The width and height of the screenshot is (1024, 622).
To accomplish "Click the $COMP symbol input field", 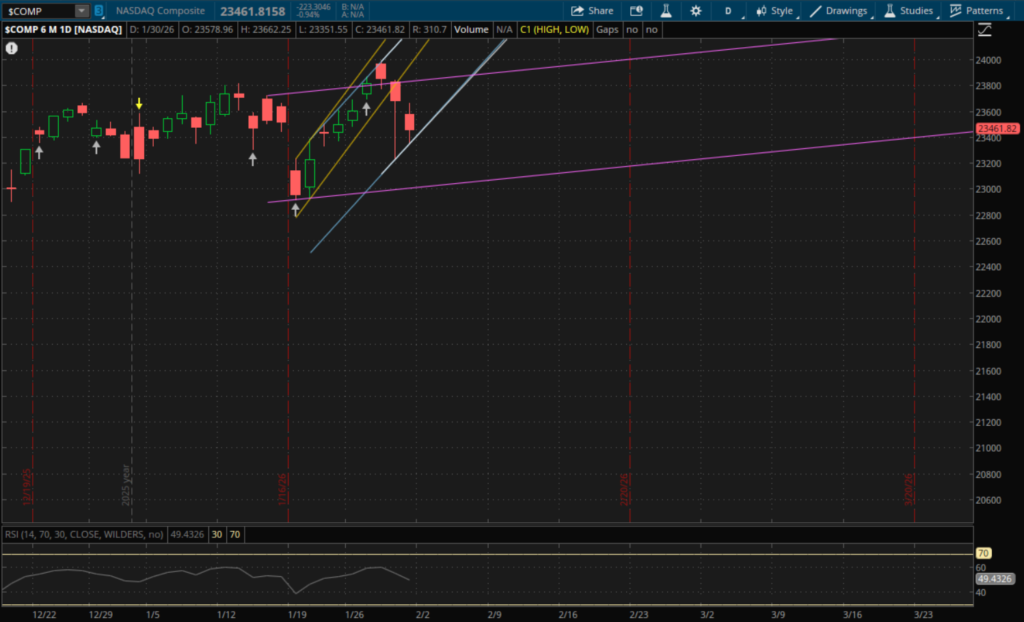I will [38, 10].
